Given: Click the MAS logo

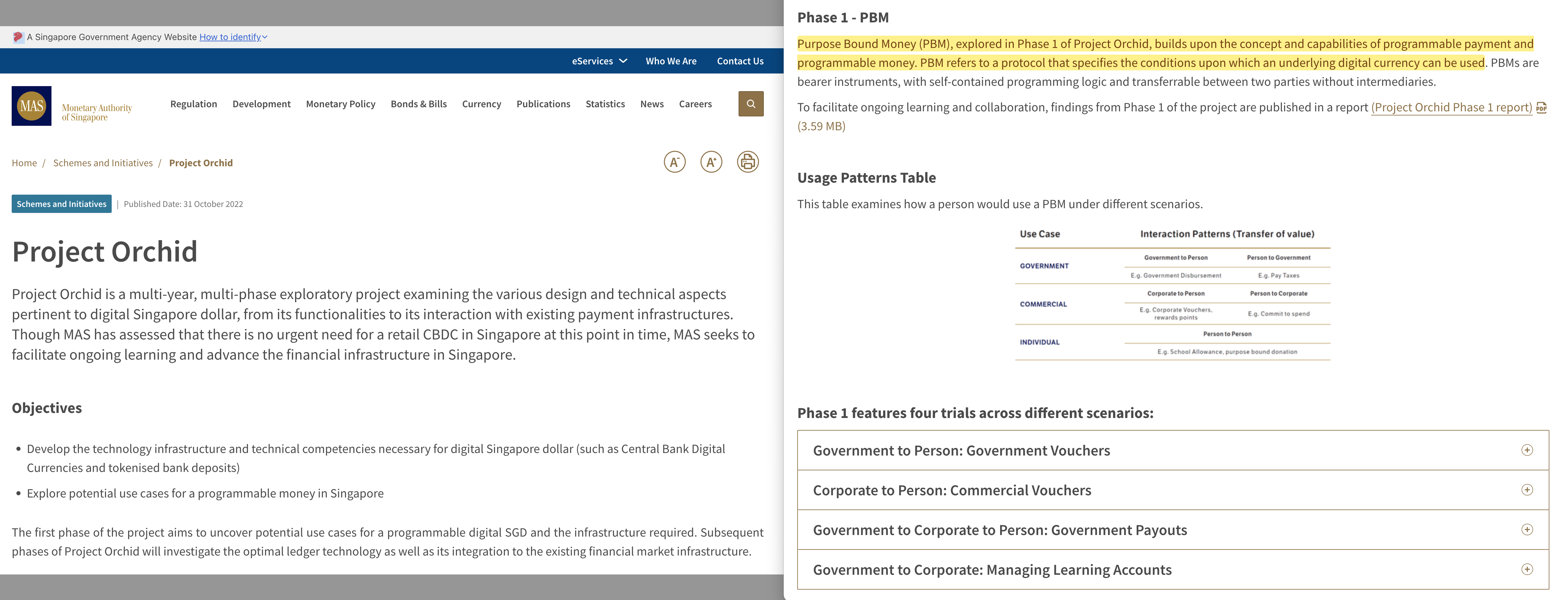Looking at the screenshot, I should (x=32, y=106).
